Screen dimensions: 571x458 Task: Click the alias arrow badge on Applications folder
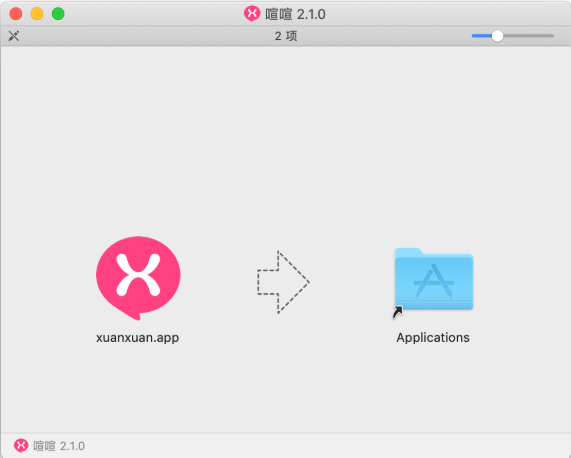(398, 312)
